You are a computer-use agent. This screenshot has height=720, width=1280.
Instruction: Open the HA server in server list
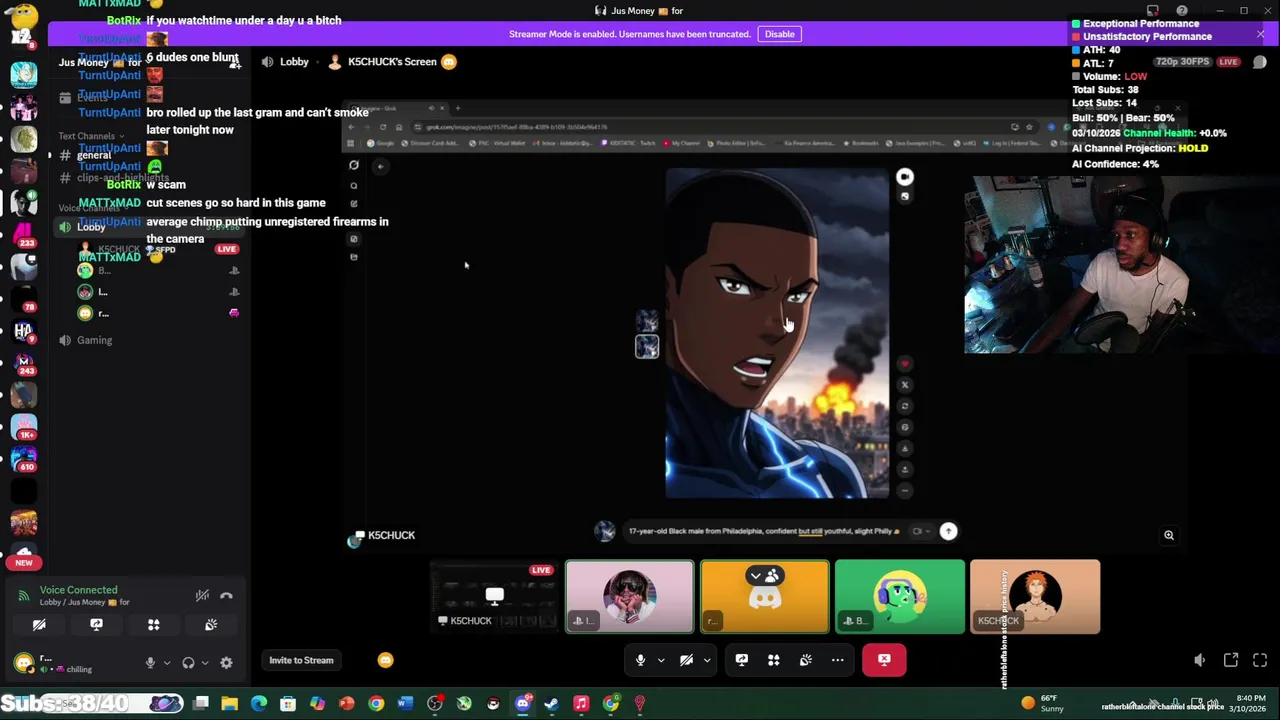coord(24,331)
